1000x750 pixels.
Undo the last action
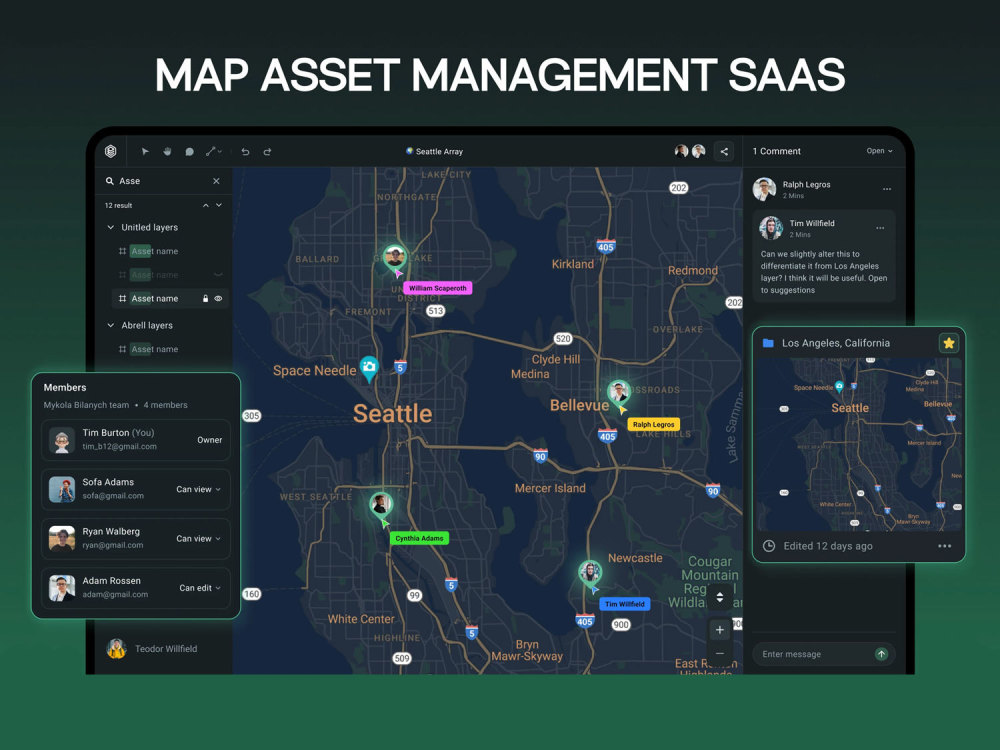pyautogui.click(x=245, y=151)
